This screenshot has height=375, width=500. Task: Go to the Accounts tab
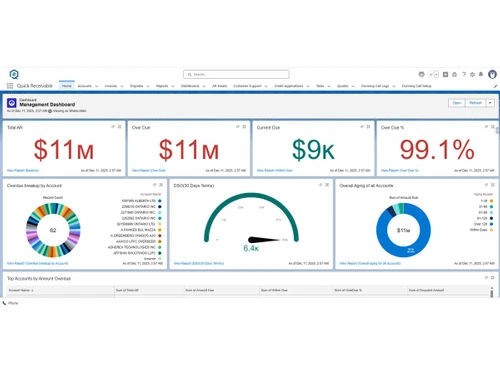(x=85, y=86)
